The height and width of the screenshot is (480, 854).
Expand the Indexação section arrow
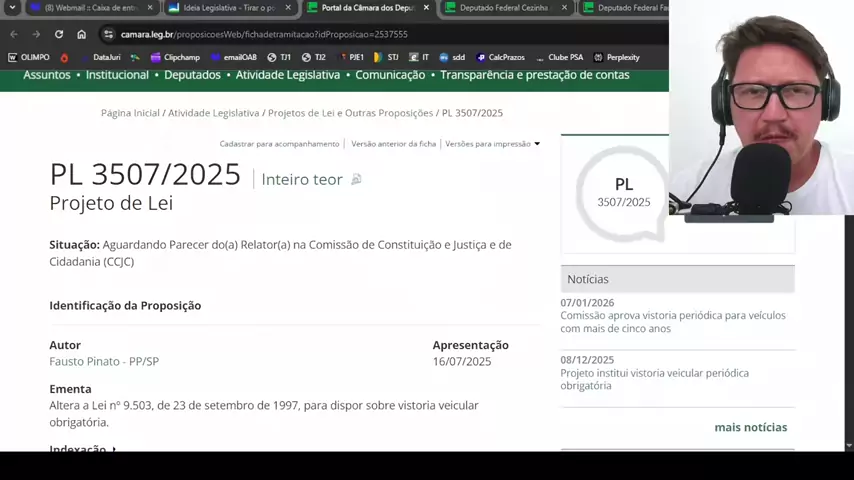(114, 449)
